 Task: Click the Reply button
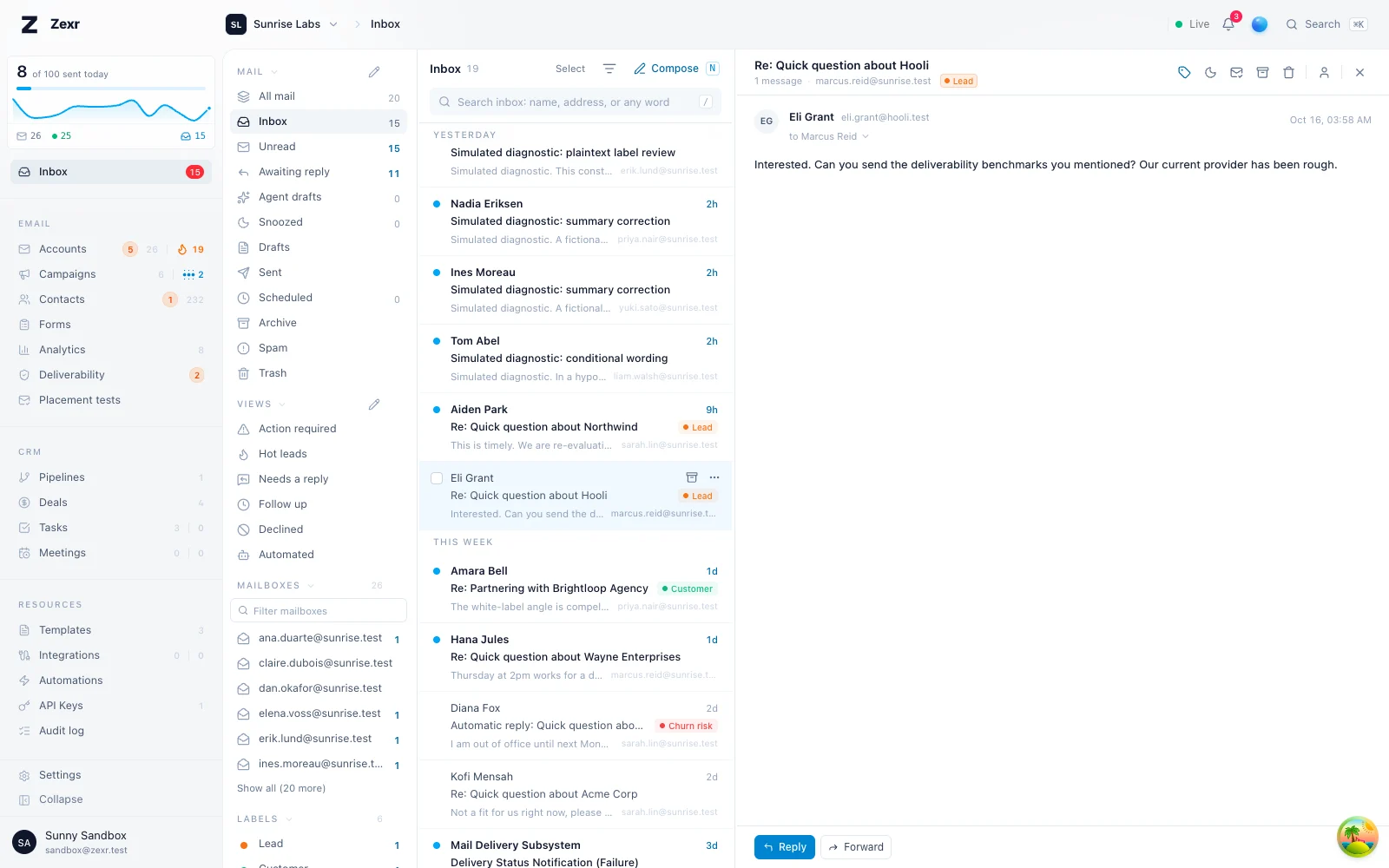(x=785, y=847)
